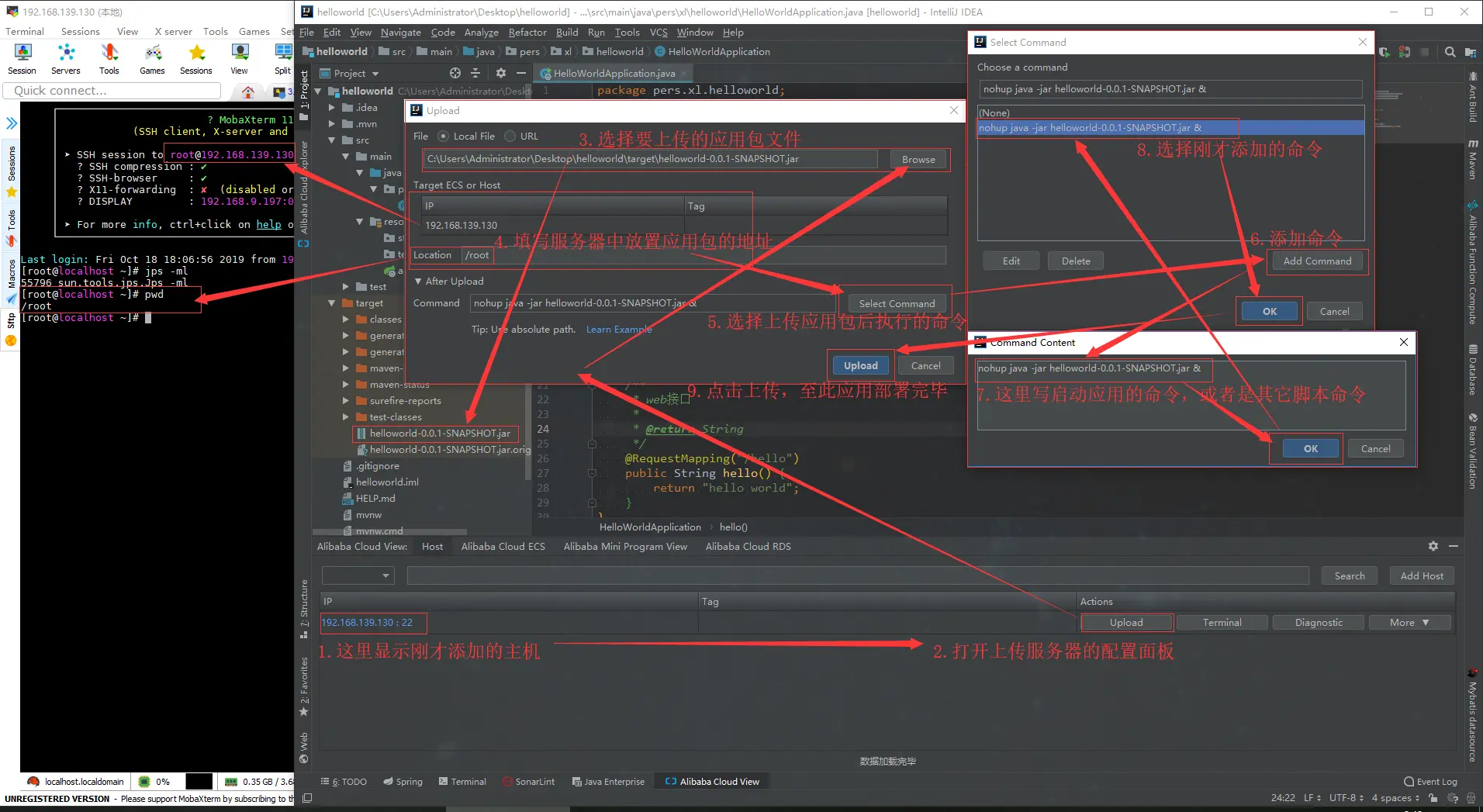Collapse the target folder arrow
1483x812 pixels.
332,303
